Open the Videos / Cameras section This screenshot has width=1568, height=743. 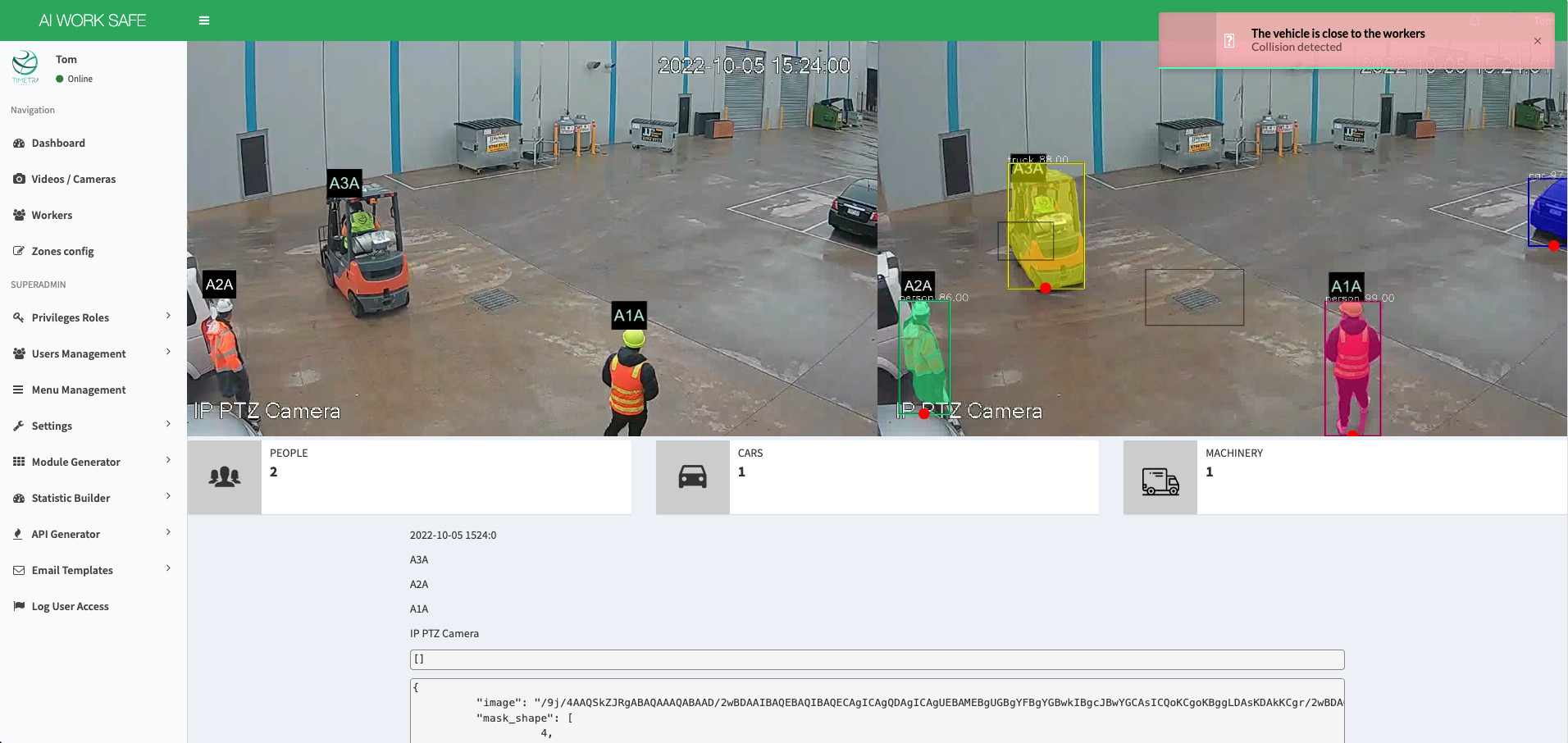click(73, 179)
